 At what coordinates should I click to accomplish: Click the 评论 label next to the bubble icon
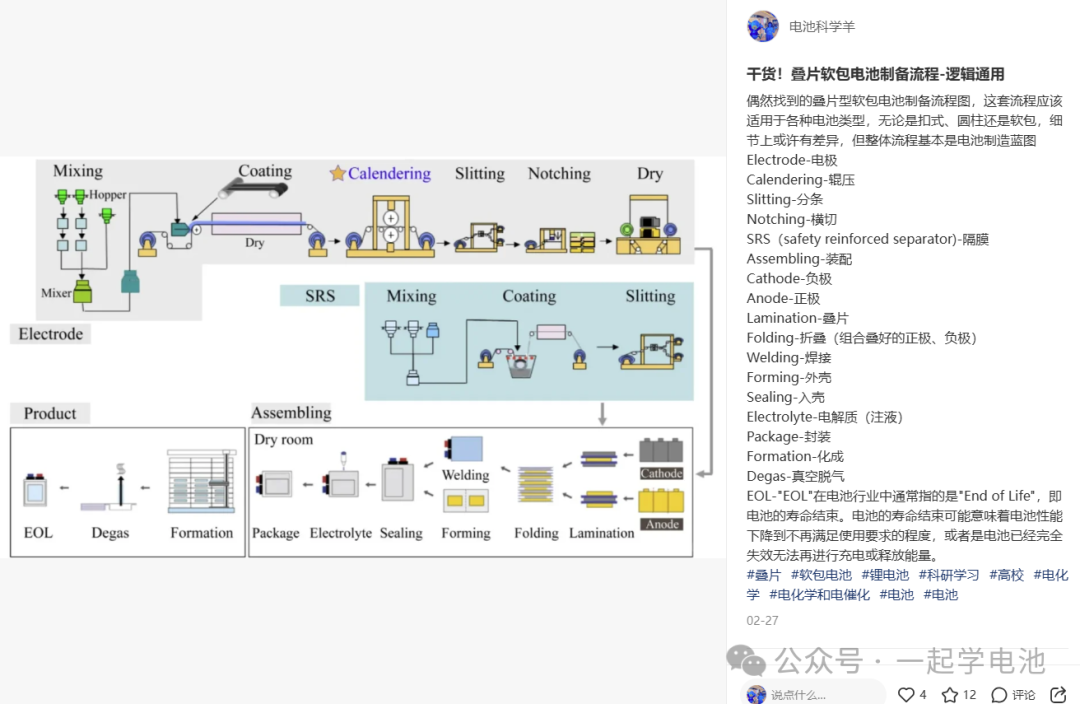[1024, 694]
